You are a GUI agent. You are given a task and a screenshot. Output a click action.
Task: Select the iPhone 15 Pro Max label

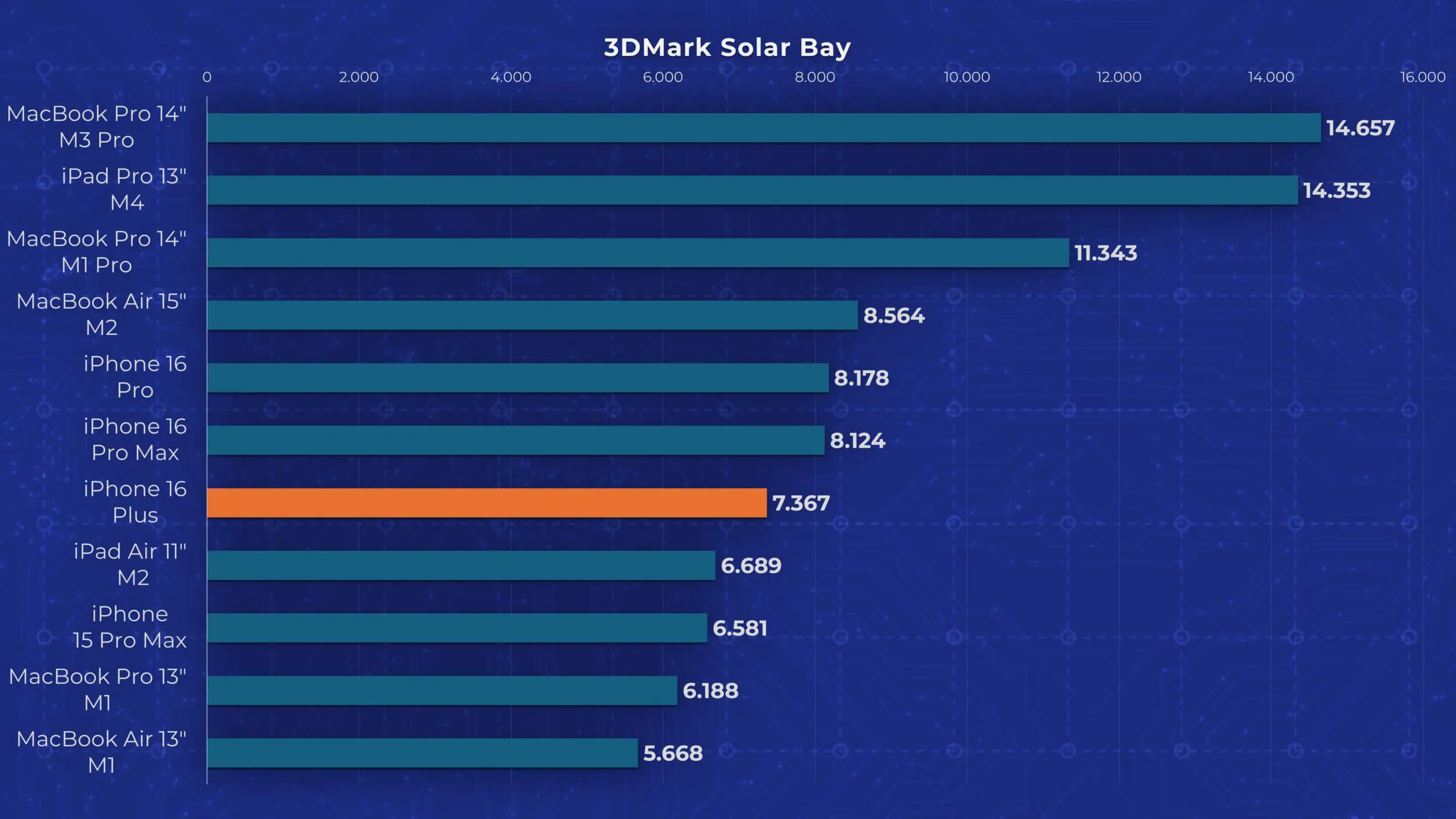pyautogui.click(x=130, y=627)
